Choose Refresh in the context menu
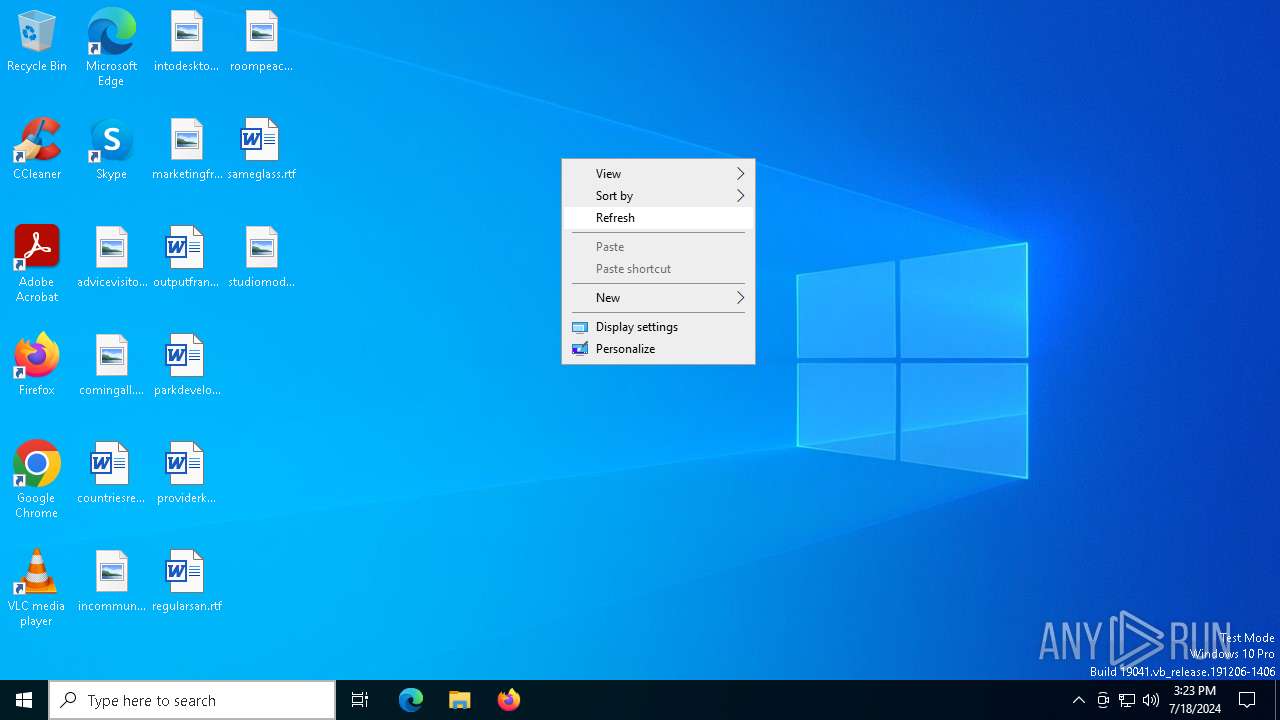The image size is (1280, 720). tap(658, 218)
